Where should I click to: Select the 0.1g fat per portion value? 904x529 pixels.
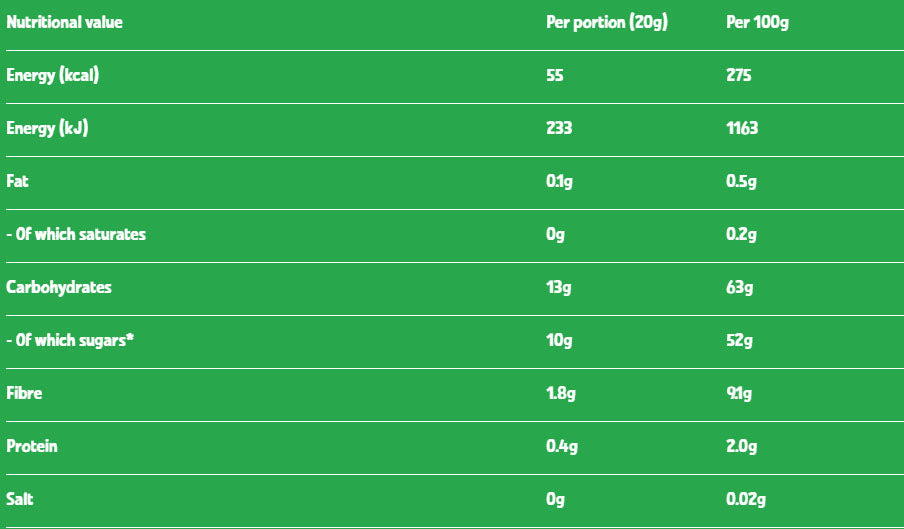coord(561,181)
